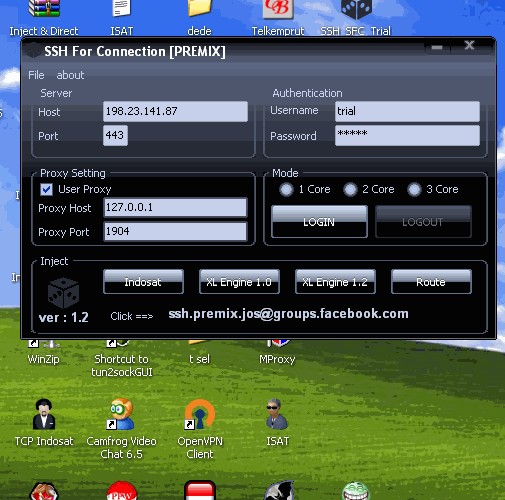Minimize the SSH For Connection window
Image resolution: width=505 pixels, height=500 pixels.
[437, 47]
